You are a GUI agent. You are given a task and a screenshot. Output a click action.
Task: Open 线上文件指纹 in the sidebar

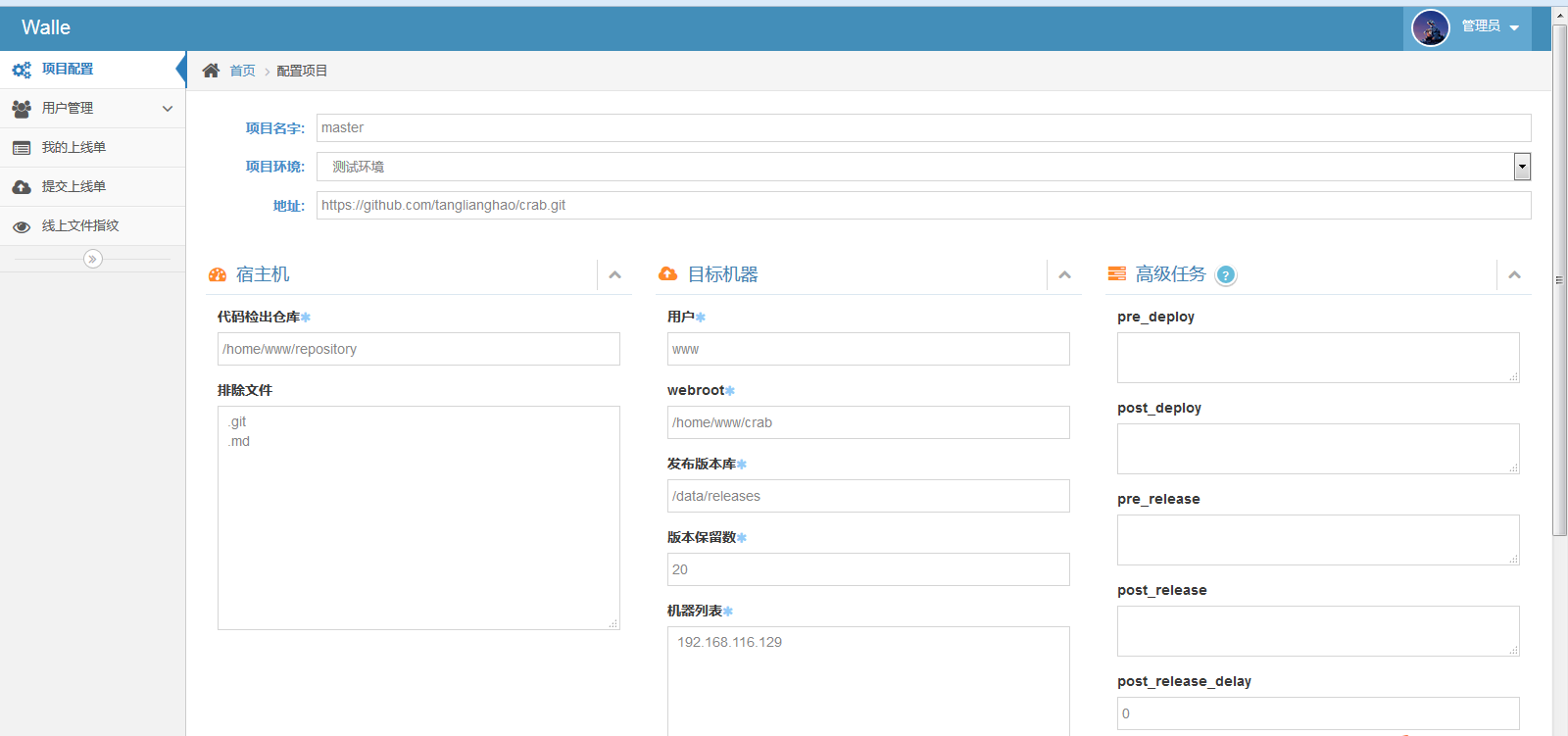pos(80,226)
